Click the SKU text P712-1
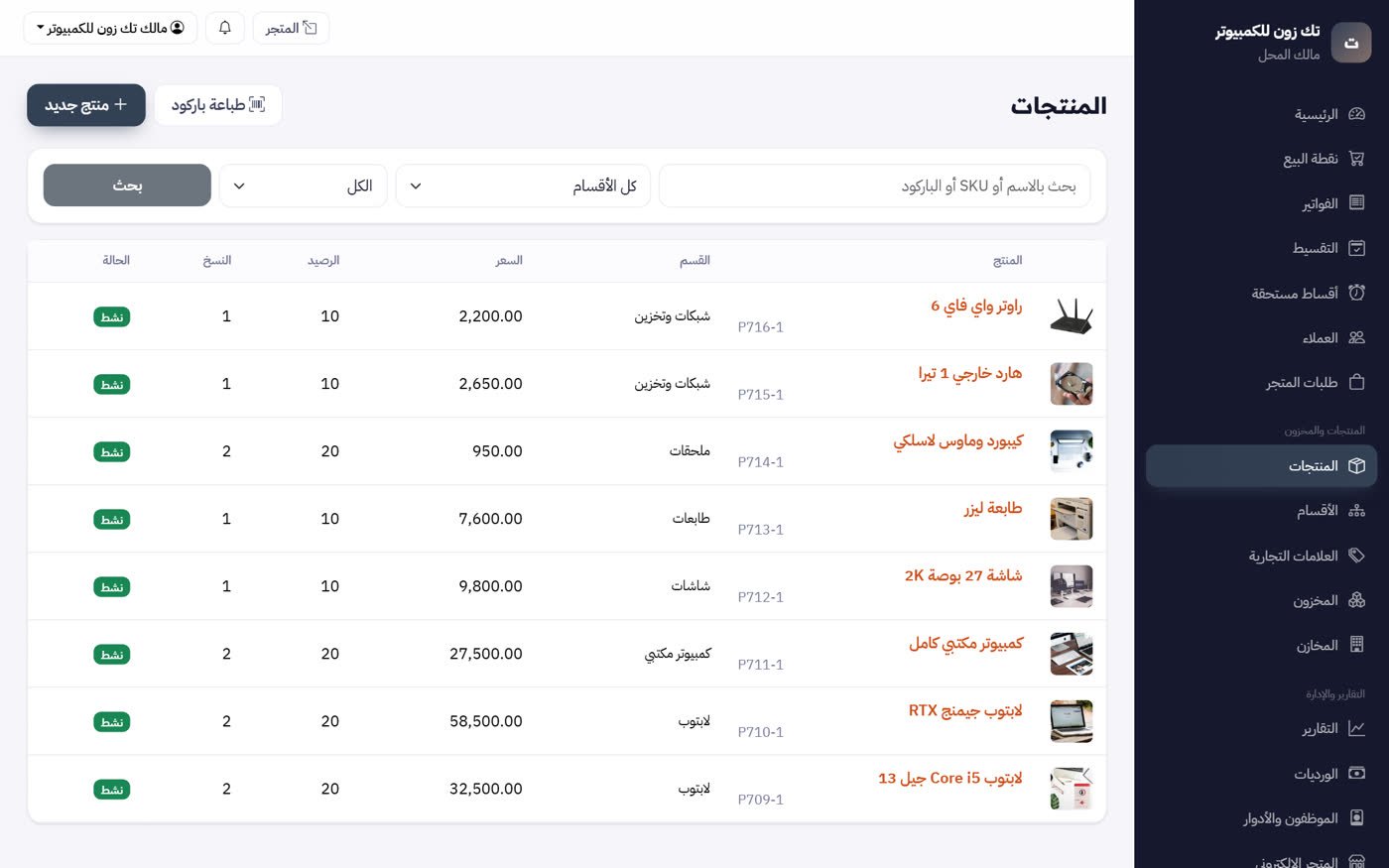The width and height of the screenshot is (1389, 868). 761,597
